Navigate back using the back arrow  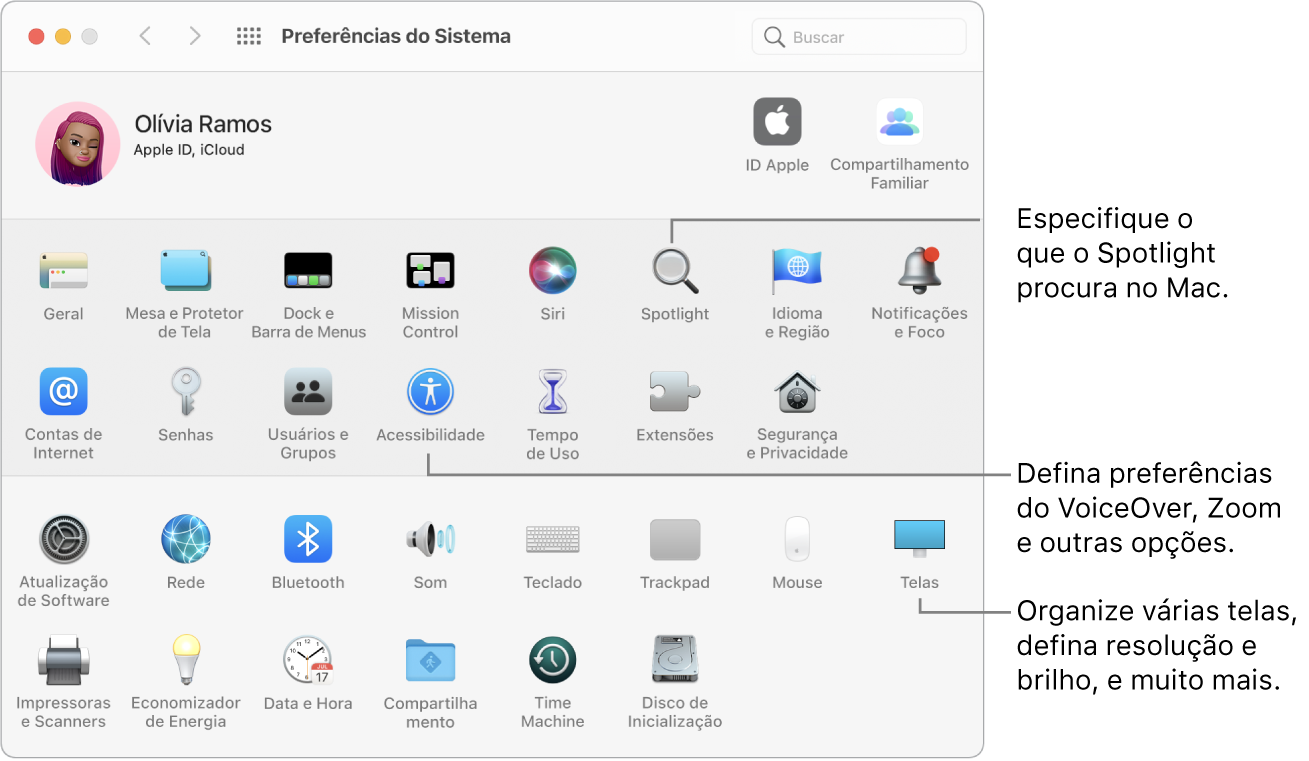click(x=145, y=36)
